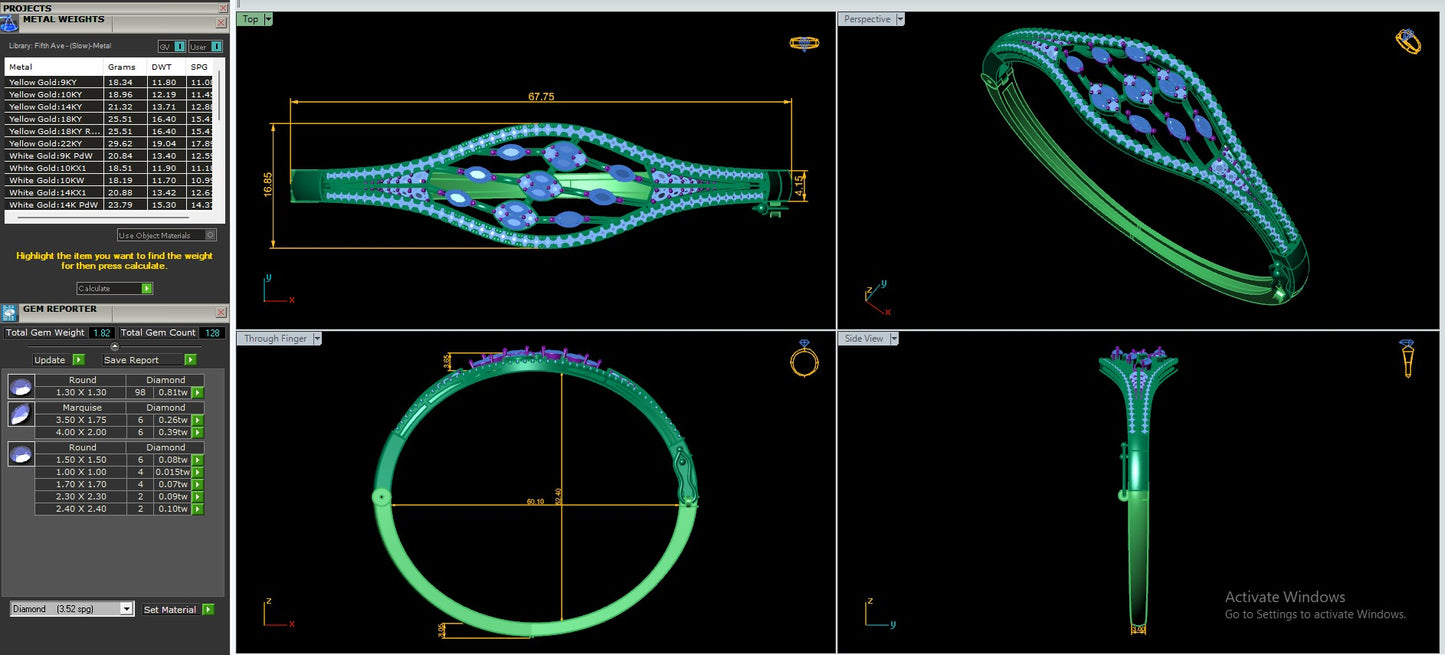Image resolution: width=1445 pixels, height=655 pixels.
Task: Click the Side View viewport label
Action: 864,339
